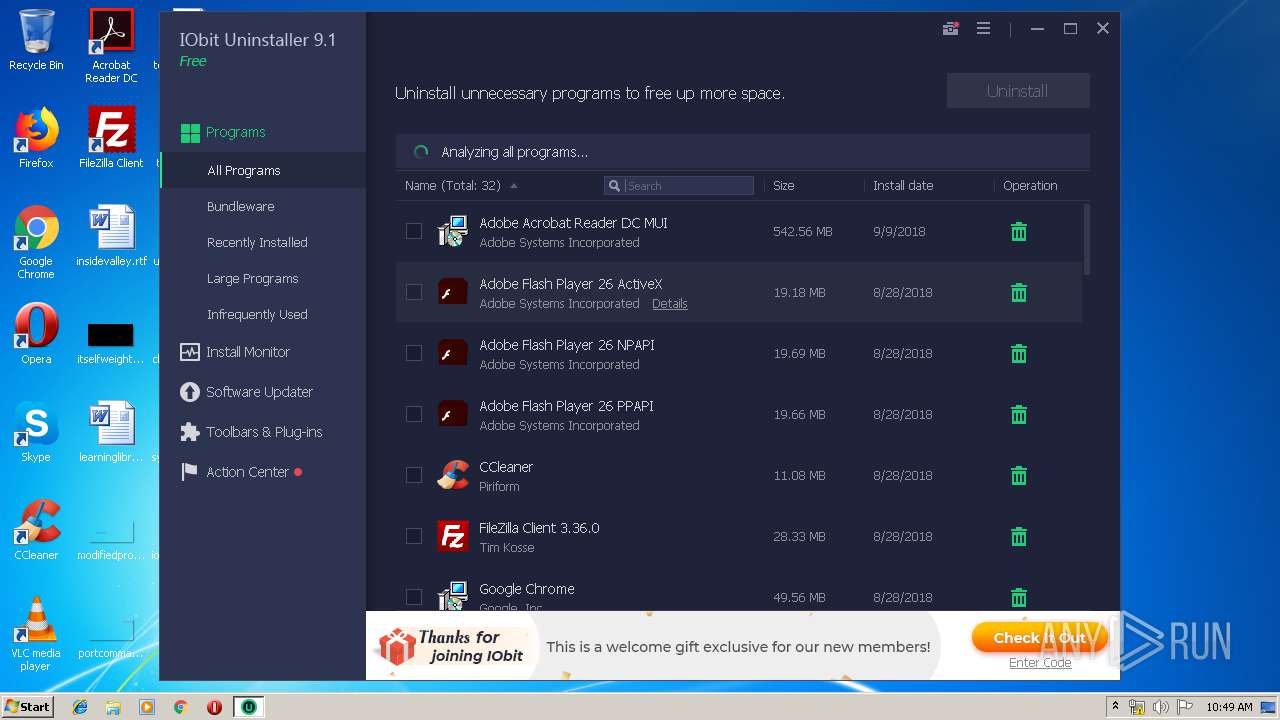Check the FileZilla Client 3.36.0 checkbox
Image resolution: width=1280 pixels, height=720 pixels.
pyautogui.click(x=414, y=536)
